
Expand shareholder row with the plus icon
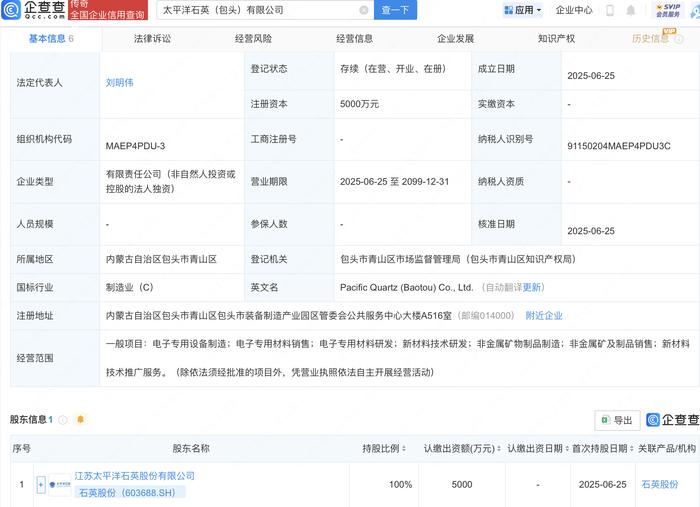(x=41, y=484)
